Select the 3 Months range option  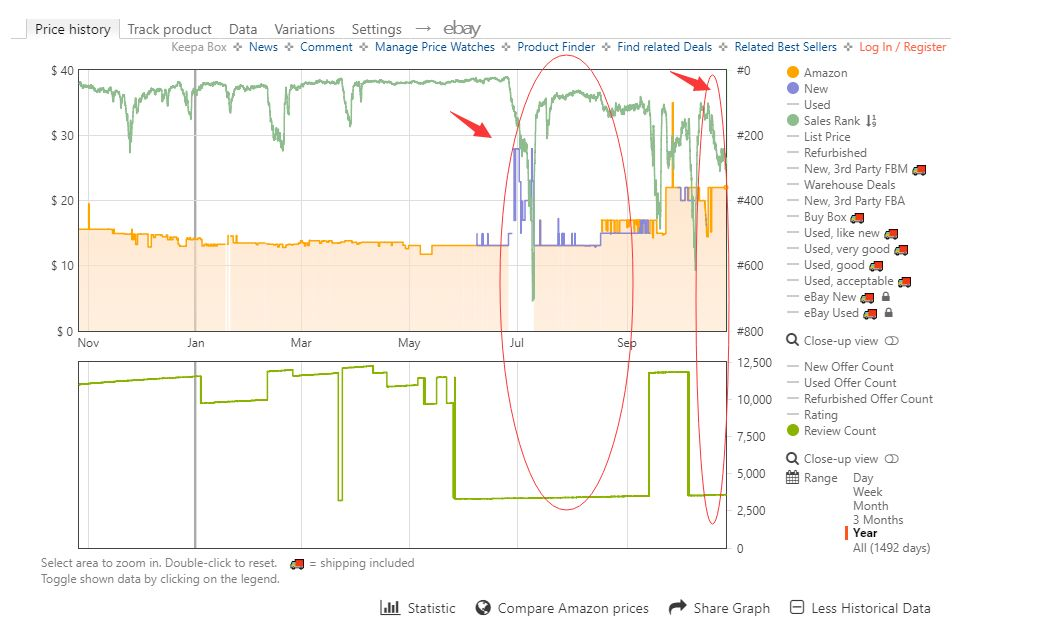click(877, 520)
